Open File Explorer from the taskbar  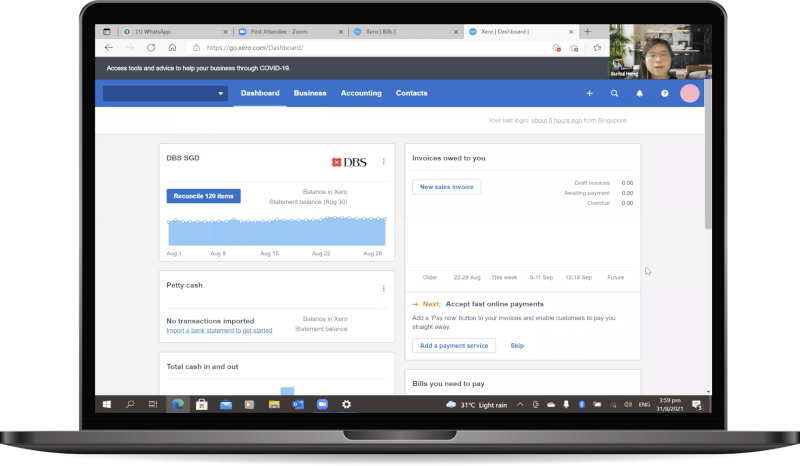pos(274,404)
